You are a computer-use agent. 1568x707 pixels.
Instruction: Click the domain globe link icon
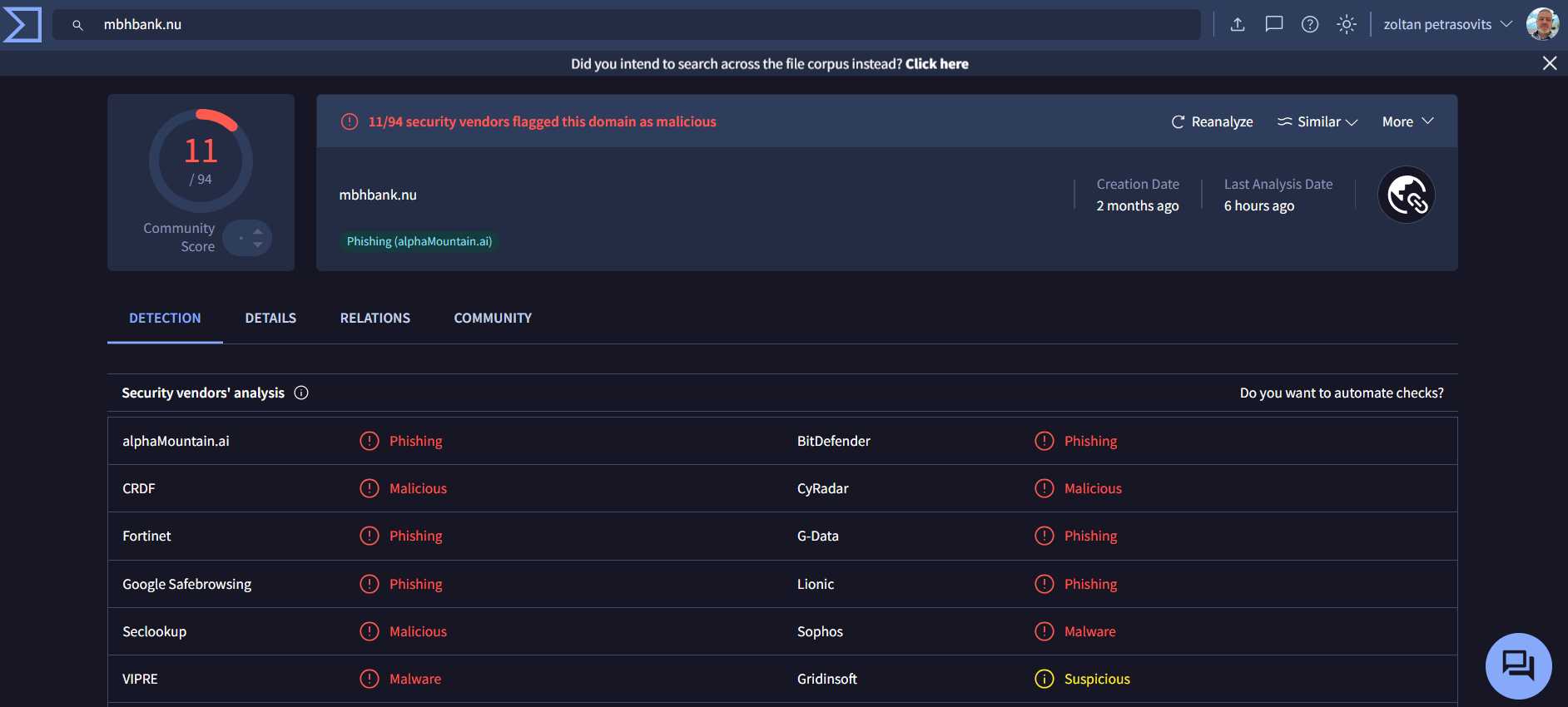tap(1407, 195)
